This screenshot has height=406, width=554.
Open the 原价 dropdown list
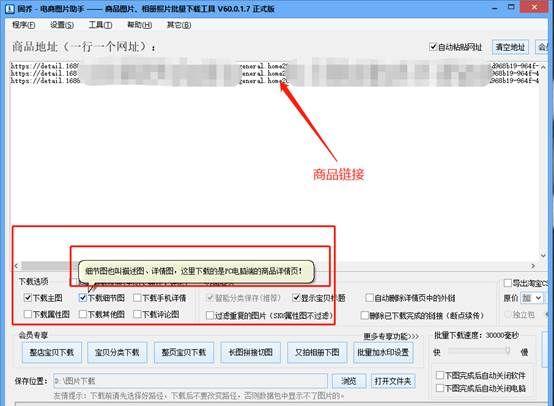pos(532,298)
